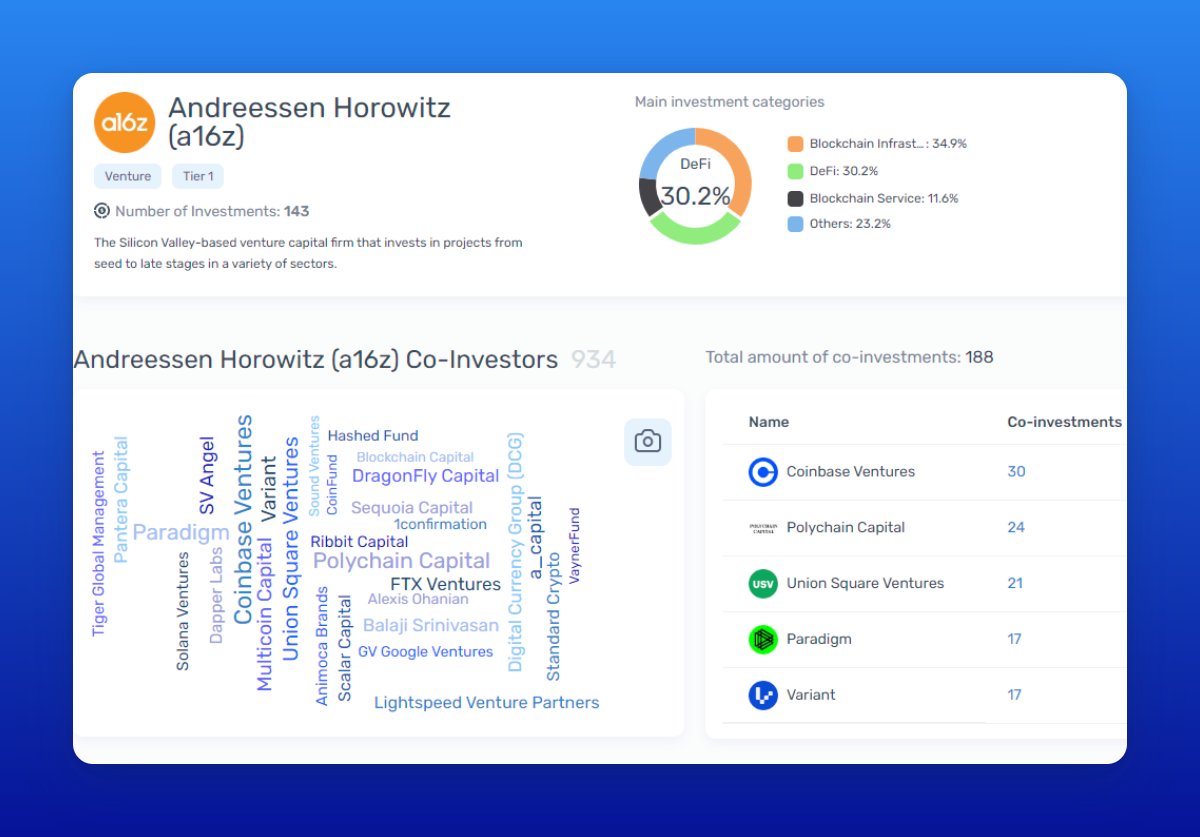Click the co-investment count 30
1200x837 pixels.
point(1016,472)
